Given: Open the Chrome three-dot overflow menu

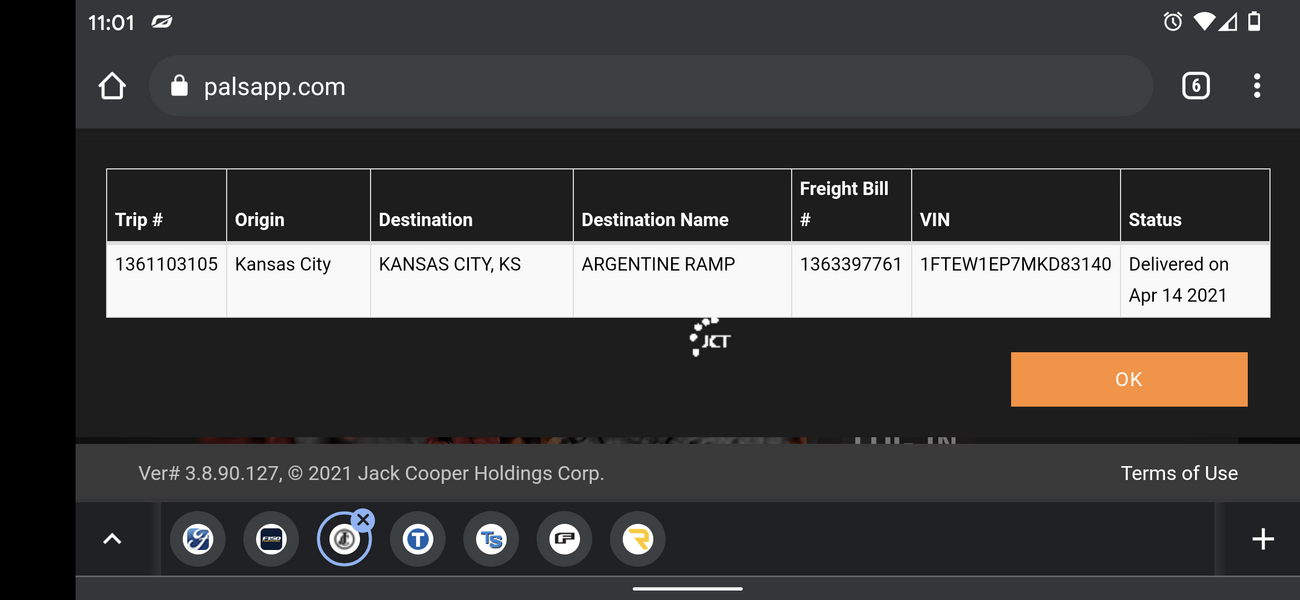Looking at the screenshot, I should pos(1256,86).
